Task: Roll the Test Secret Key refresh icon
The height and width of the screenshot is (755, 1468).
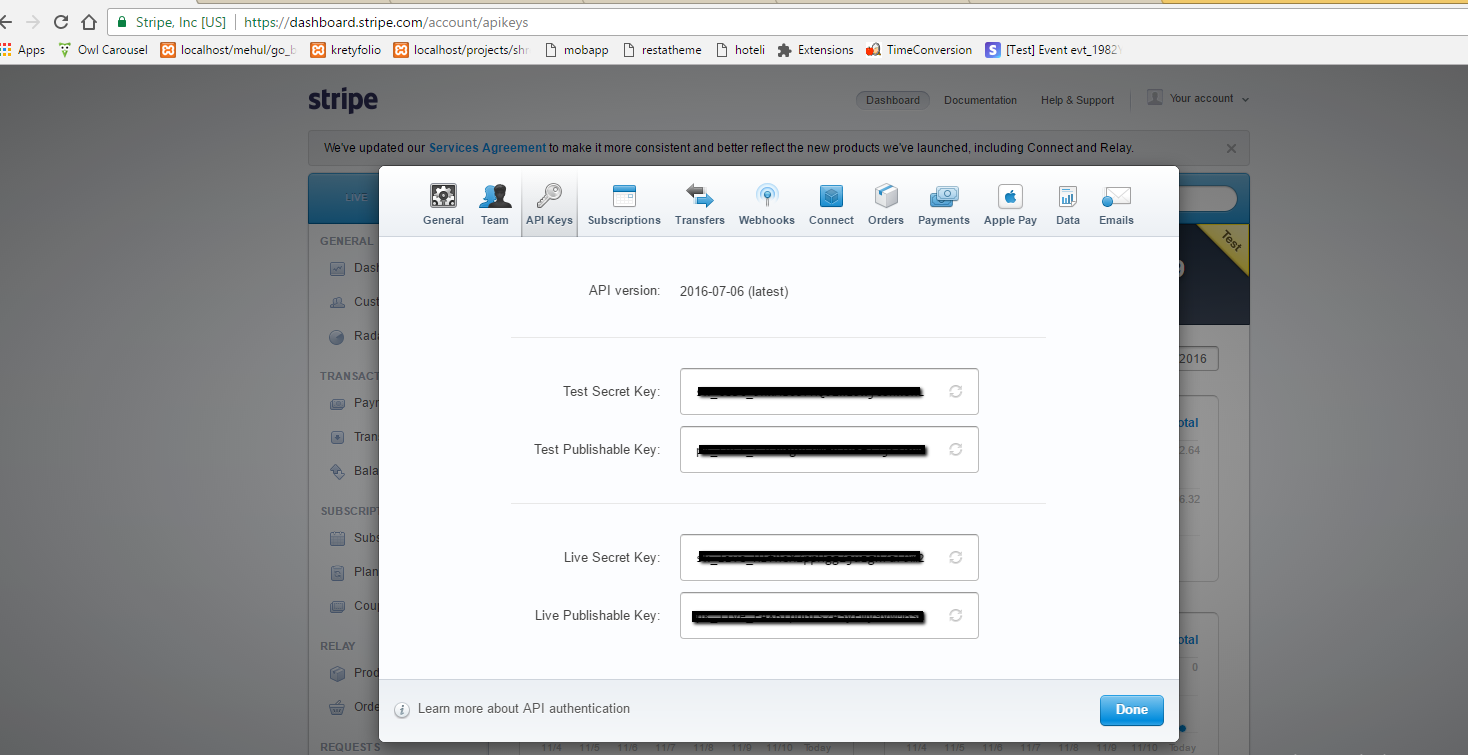Action: 955,391
